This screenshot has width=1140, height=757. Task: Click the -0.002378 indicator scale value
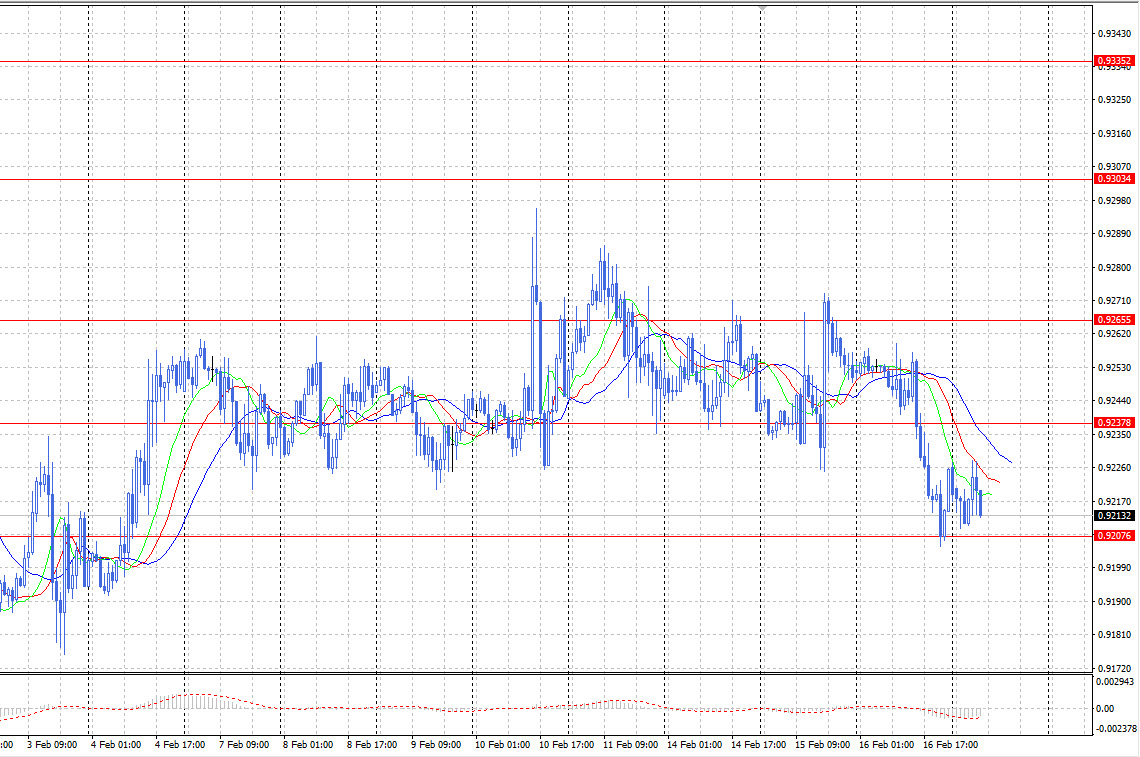pyautogui.click(x=1116, y=728)
